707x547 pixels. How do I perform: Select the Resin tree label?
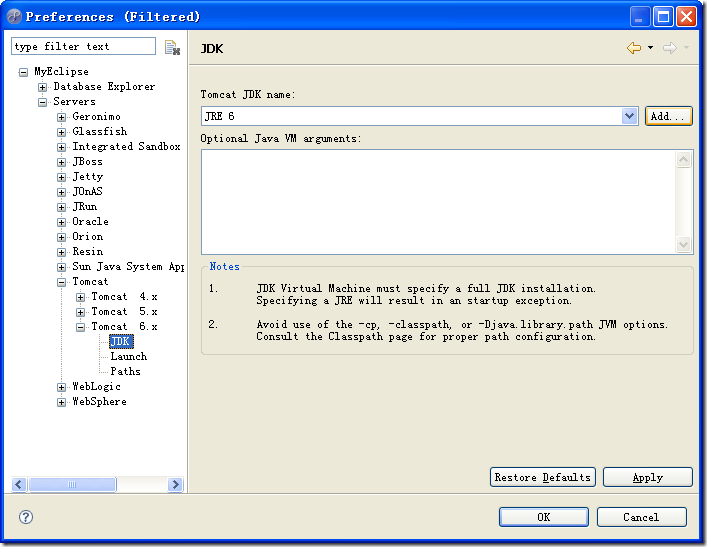[x=87, y=251]
